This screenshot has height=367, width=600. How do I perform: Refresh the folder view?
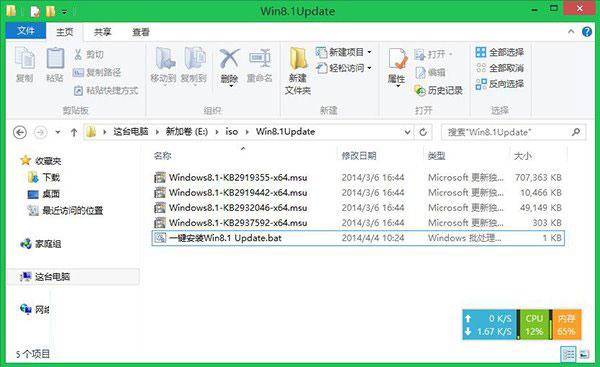tap(423, 132)
